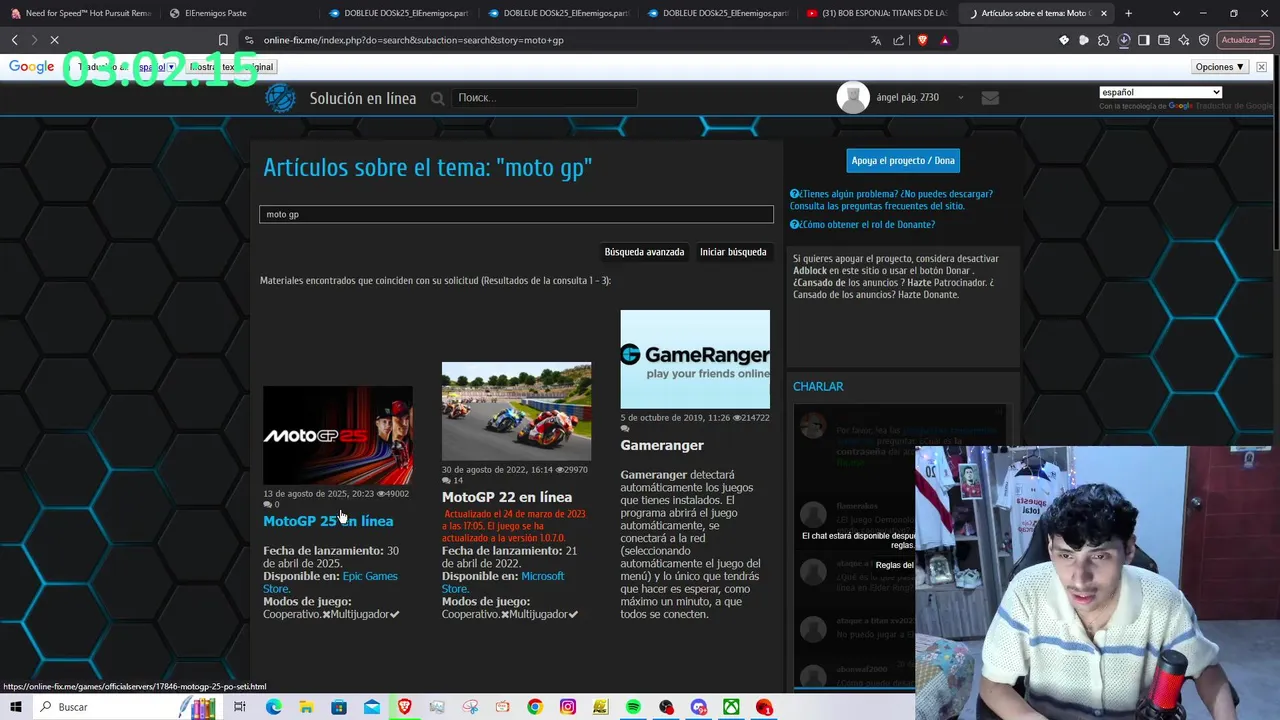Open Microsoft Store link under MotoGP 22

[x=503, y=582]
